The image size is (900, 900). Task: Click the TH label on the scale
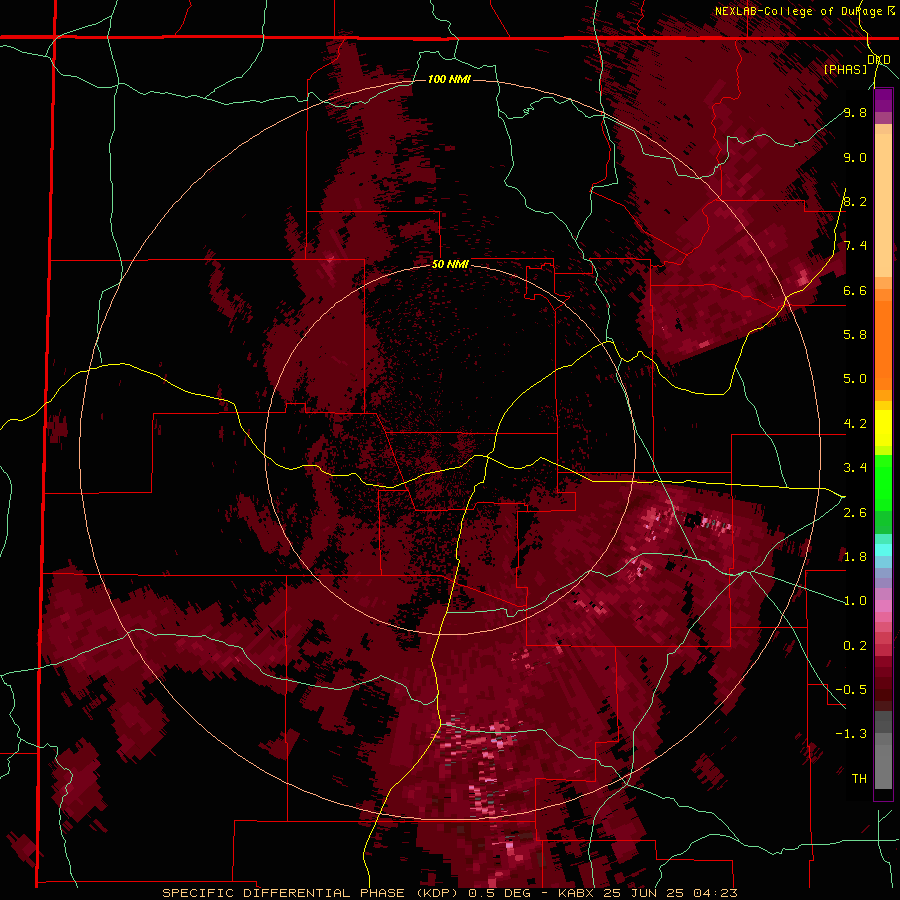(859, 779)
